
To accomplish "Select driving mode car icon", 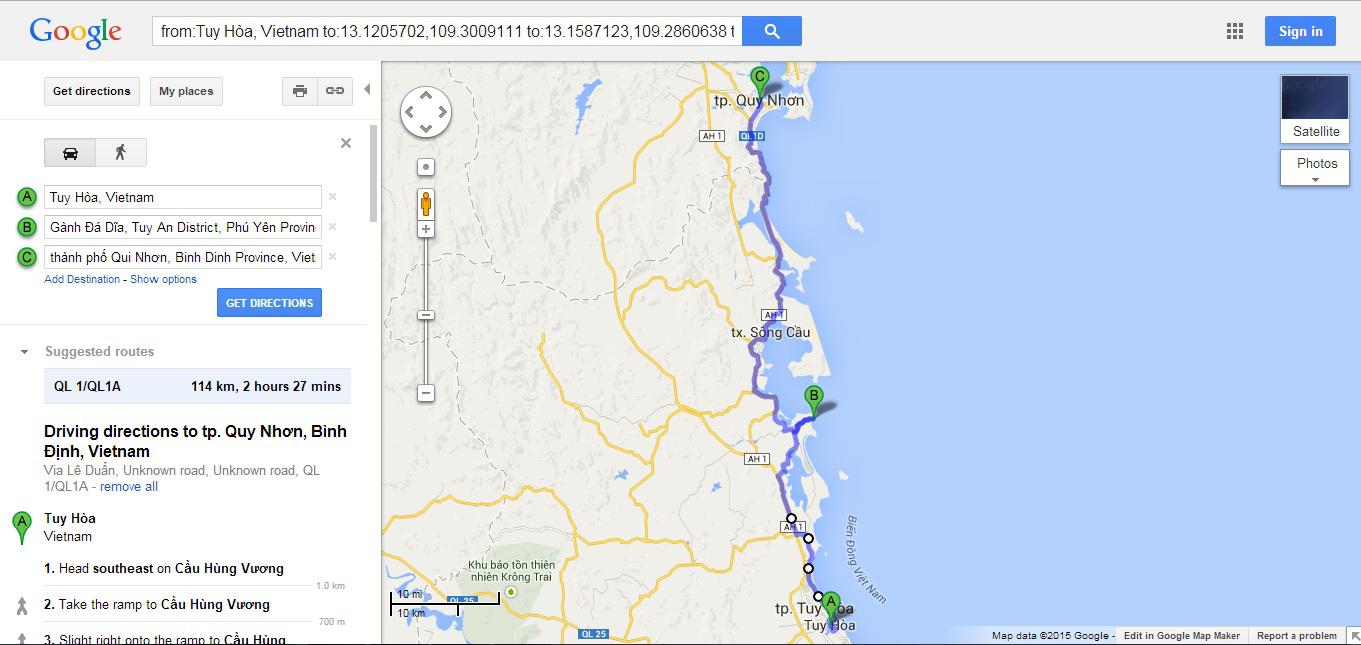I will tap(70, 152).
